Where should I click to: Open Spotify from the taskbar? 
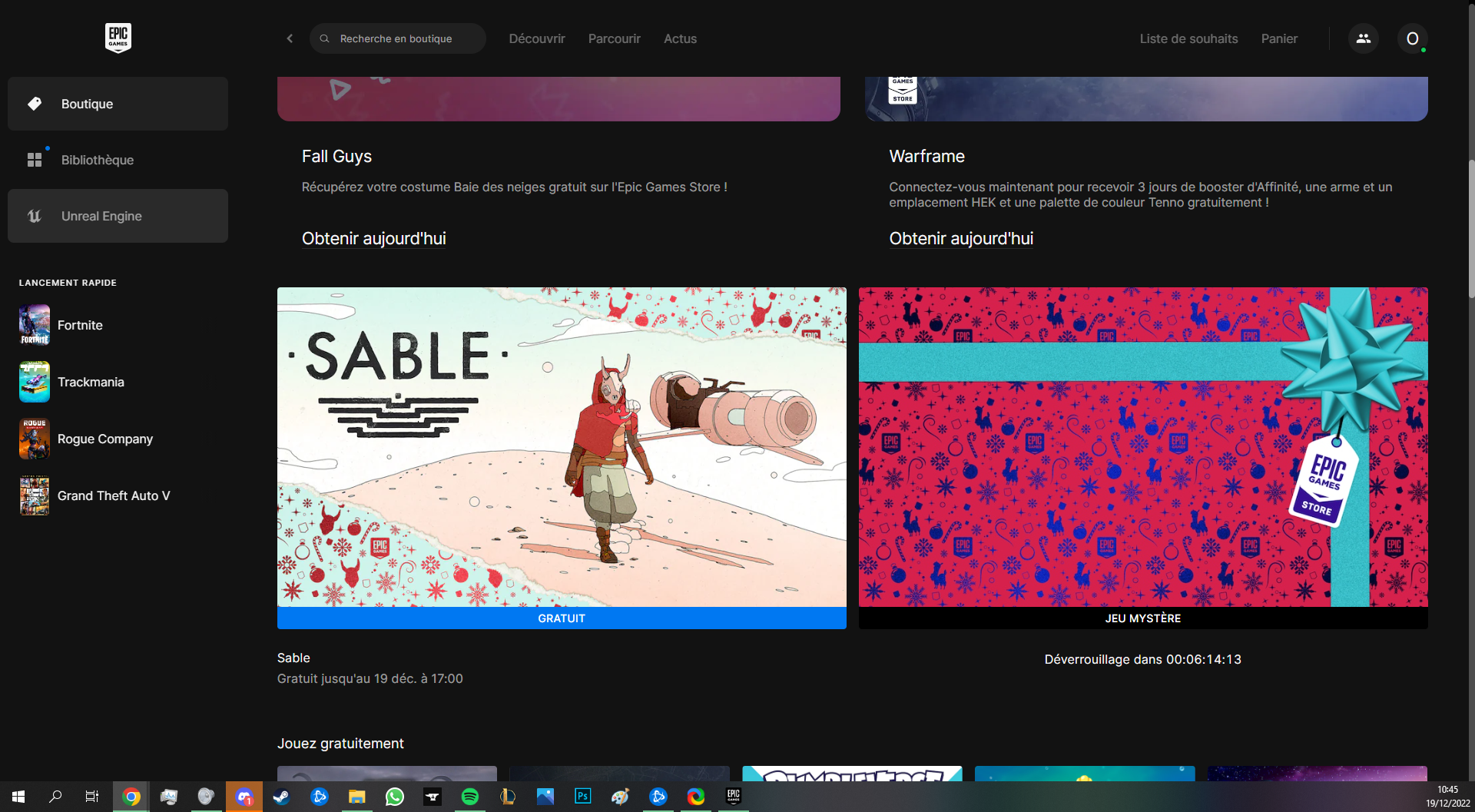click(469, 797)
